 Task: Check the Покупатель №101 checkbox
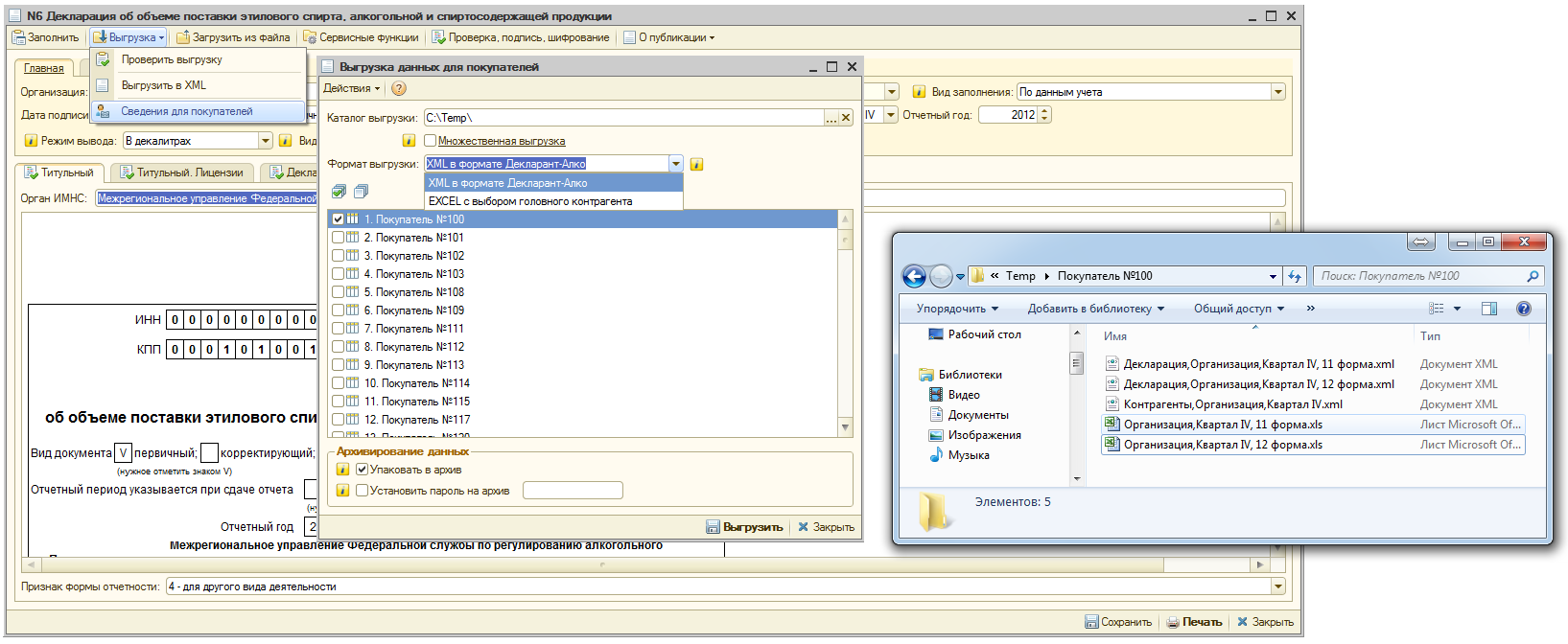(338, 238)
